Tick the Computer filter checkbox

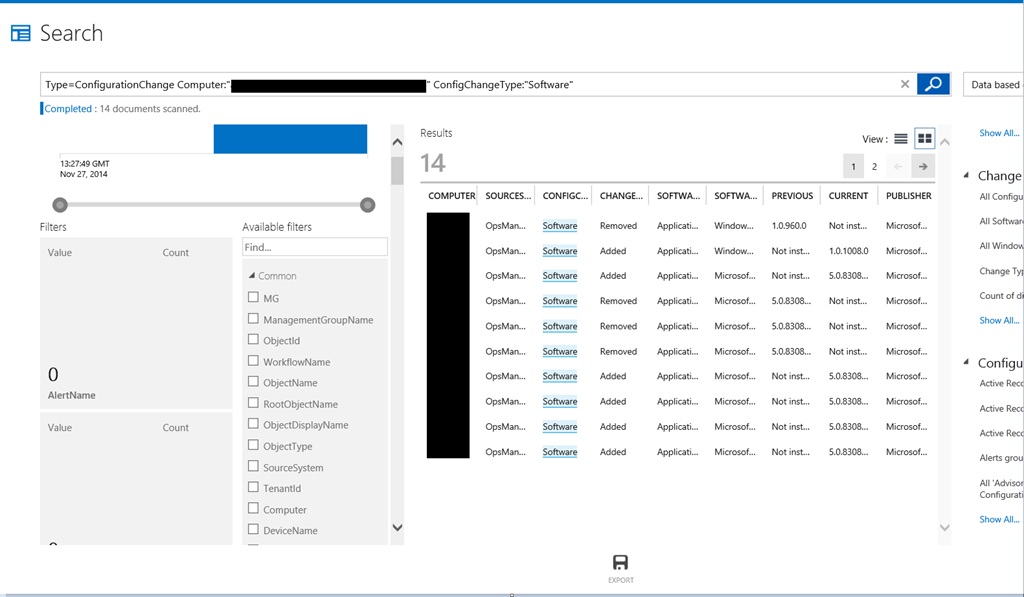pyautogui.click(x=253, y=509)
